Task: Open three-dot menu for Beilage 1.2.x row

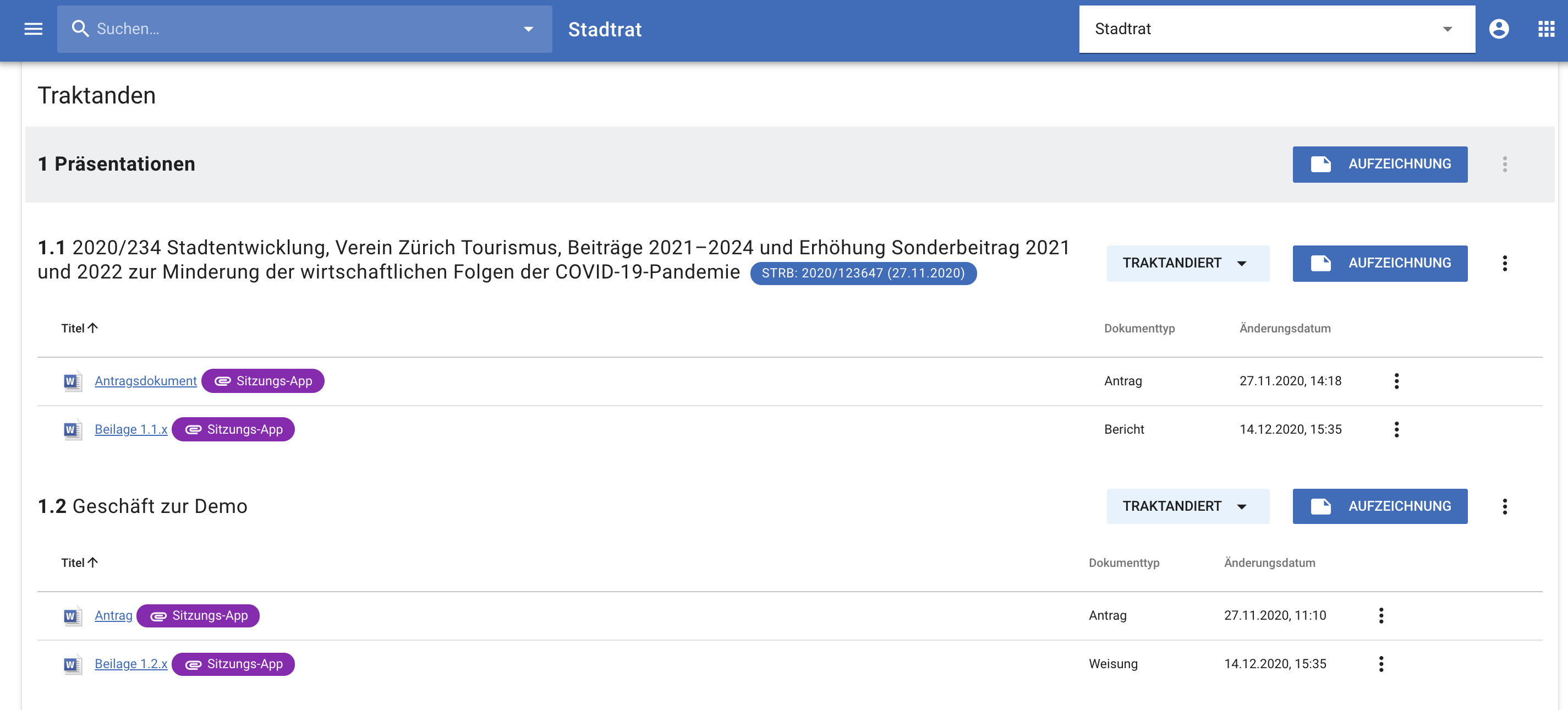Action: pyautogui.click(x=1380, y=664)
